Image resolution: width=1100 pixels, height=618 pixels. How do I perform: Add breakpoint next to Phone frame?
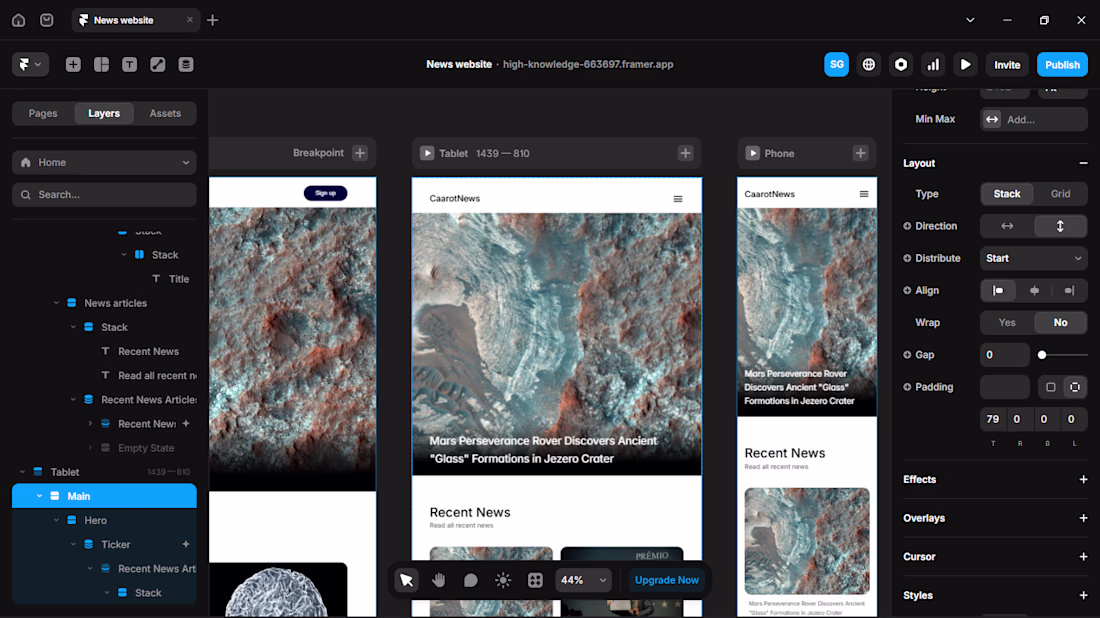click(x=860, y=153)
